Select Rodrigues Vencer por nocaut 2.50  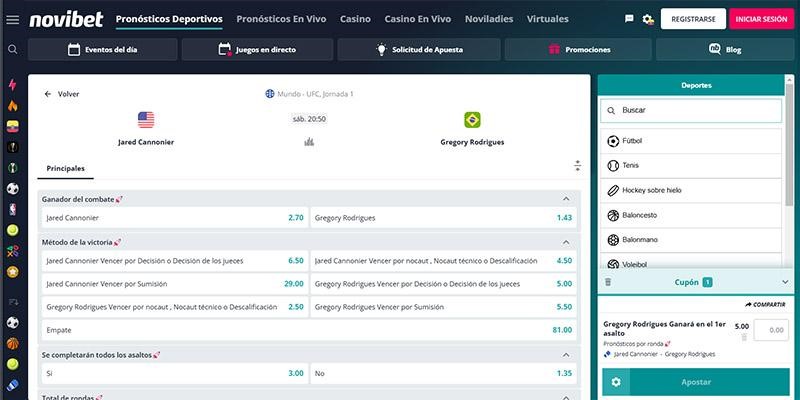pos(174,307)
